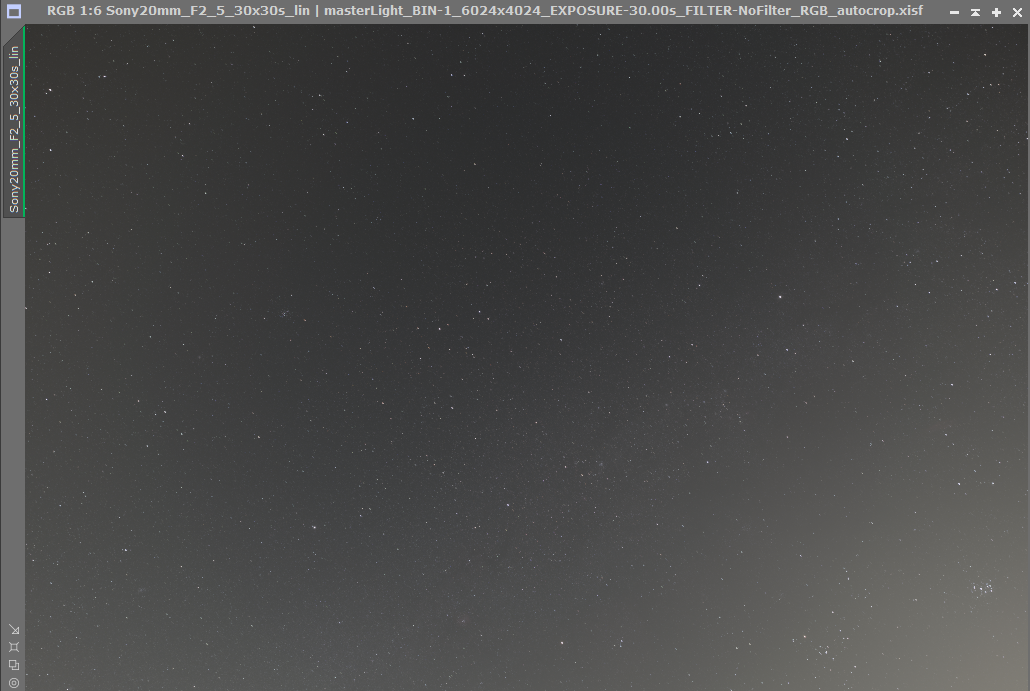The image size is (1030, 691).
Task: Close the masterLight image window
Action: [x=1018, y=12]
